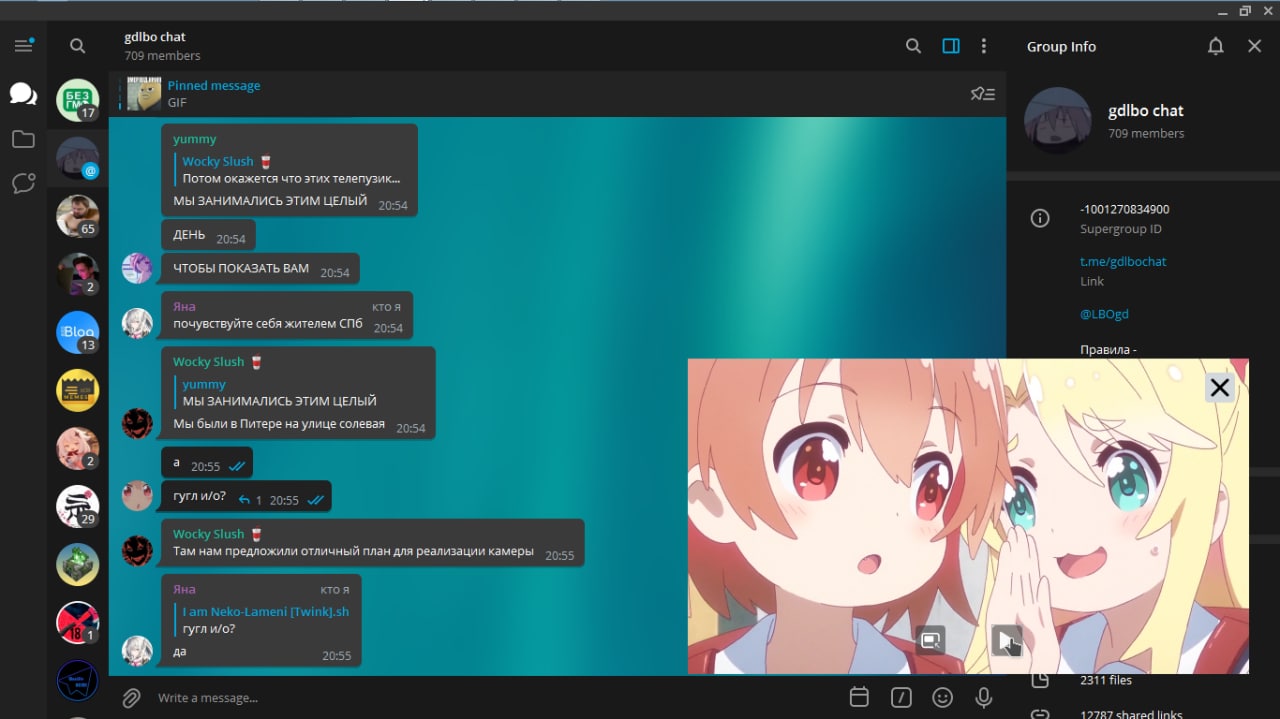Open the @LBOgd mention link
Image resolution: width=1280 pixels, height=719 pixels.
tap(1104, 314)
